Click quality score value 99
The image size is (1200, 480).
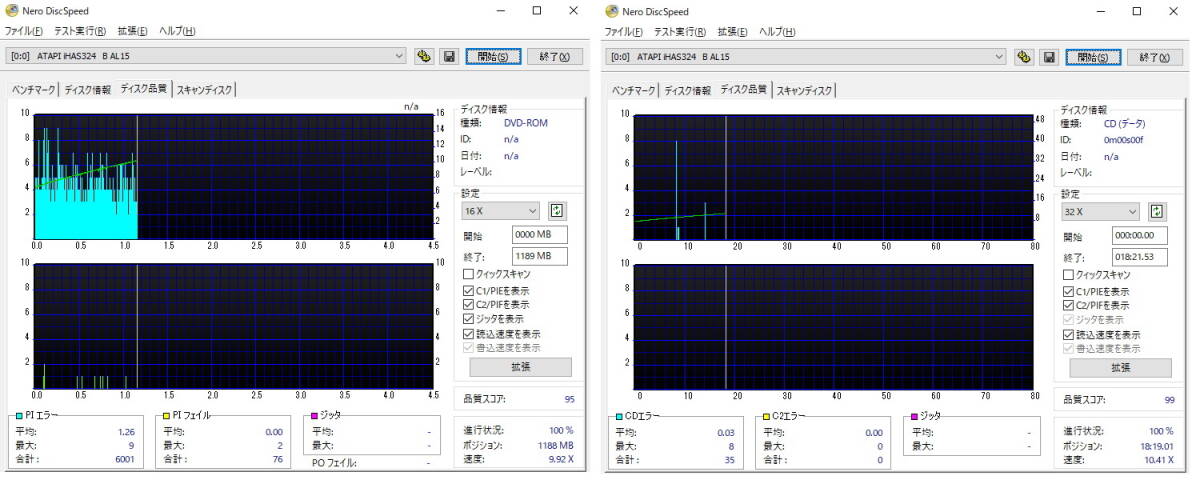pos(1169,400)
